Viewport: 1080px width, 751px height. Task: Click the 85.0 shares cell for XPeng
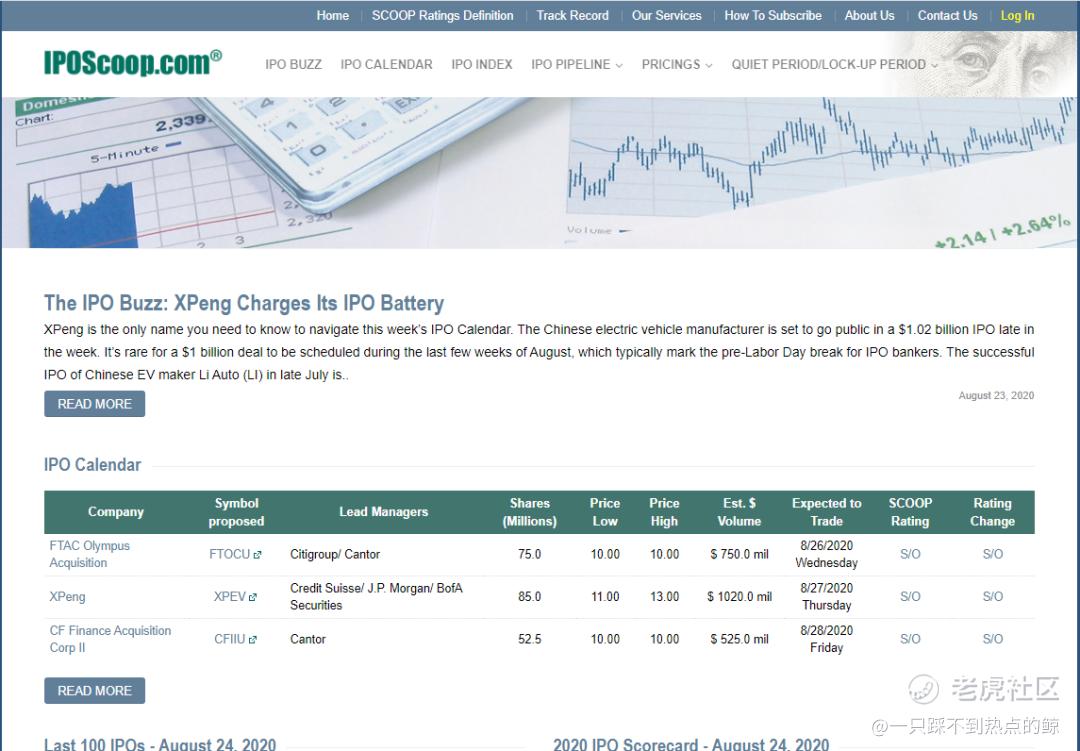coord(530,597)
